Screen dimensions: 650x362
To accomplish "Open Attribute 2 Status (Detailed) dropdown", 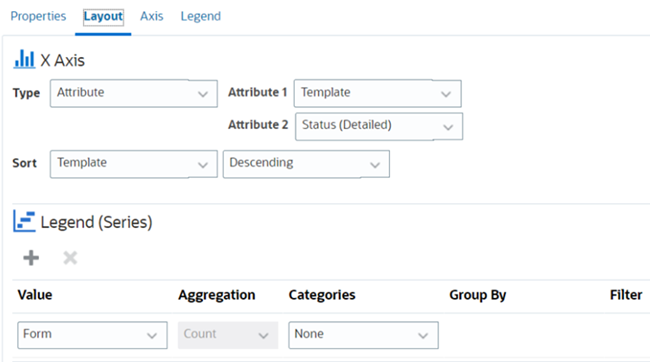I will 379,126.
